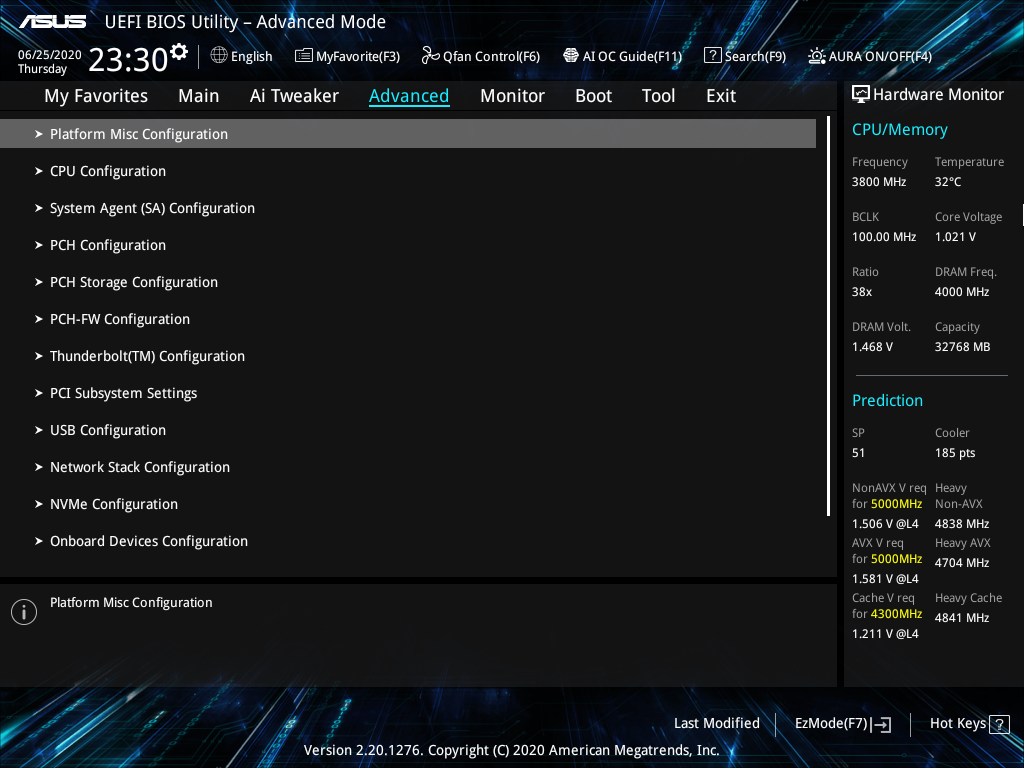Click the settings gear beside the clock
Screen dimensions: 1024x768
pyautogui.click(x=178, y=51)
